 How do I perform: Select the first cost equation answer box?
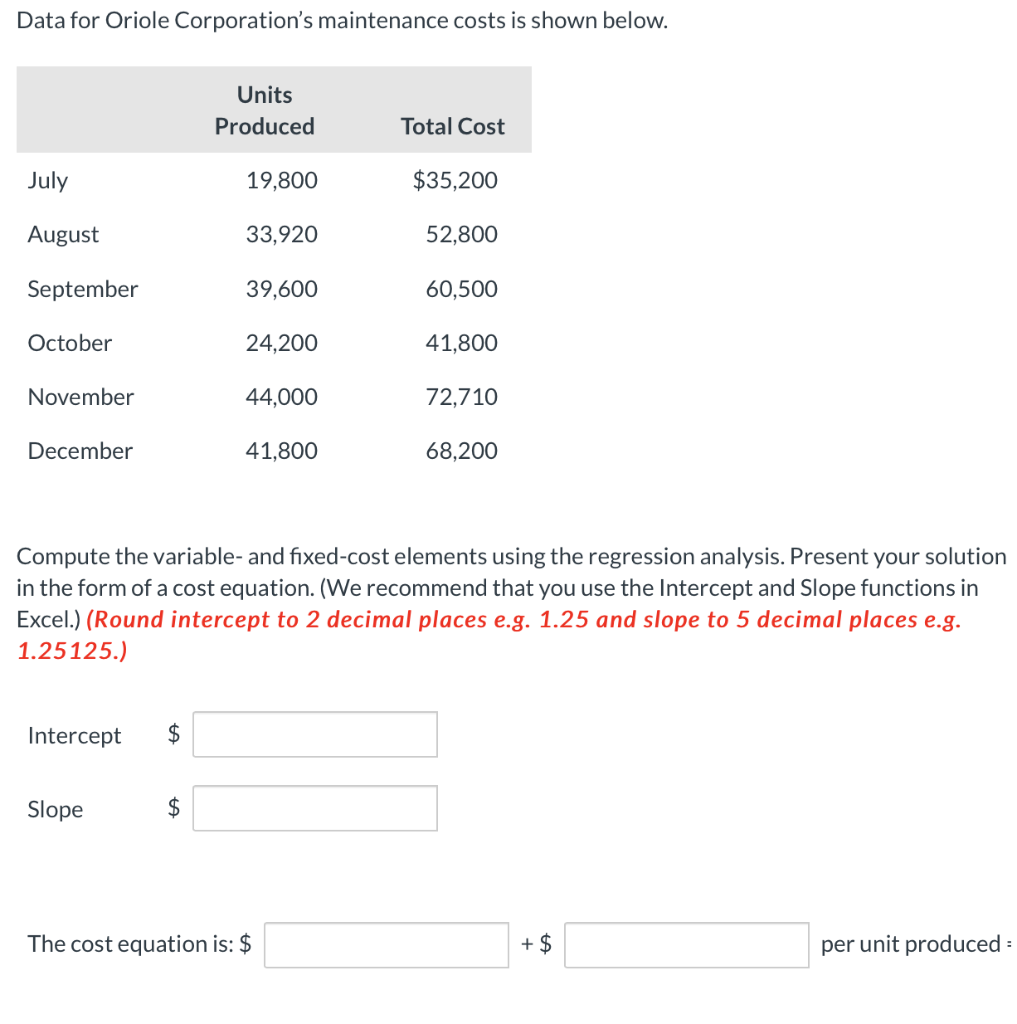386,944
